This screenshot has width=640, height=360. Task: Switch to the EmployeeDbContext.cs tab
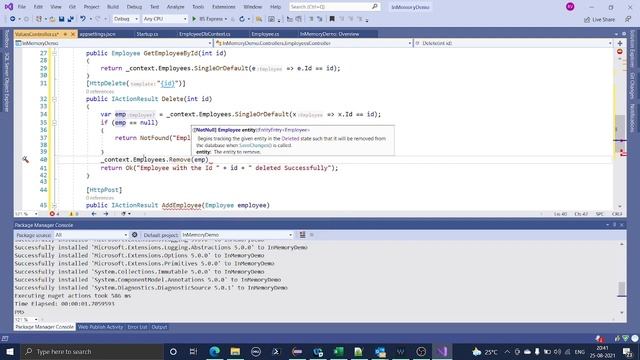click(205, 34)
